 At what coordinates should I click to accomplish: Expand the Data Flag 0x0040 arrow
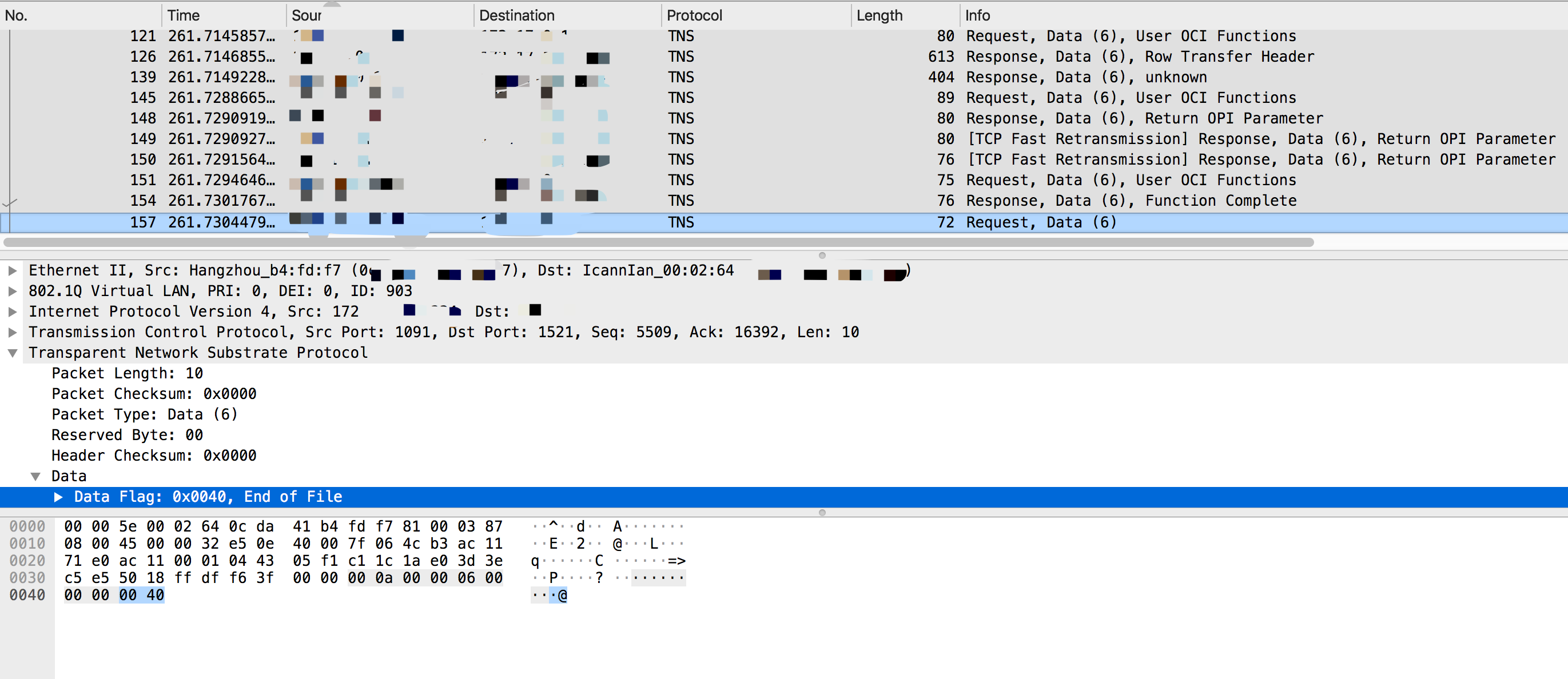point(58,497)
